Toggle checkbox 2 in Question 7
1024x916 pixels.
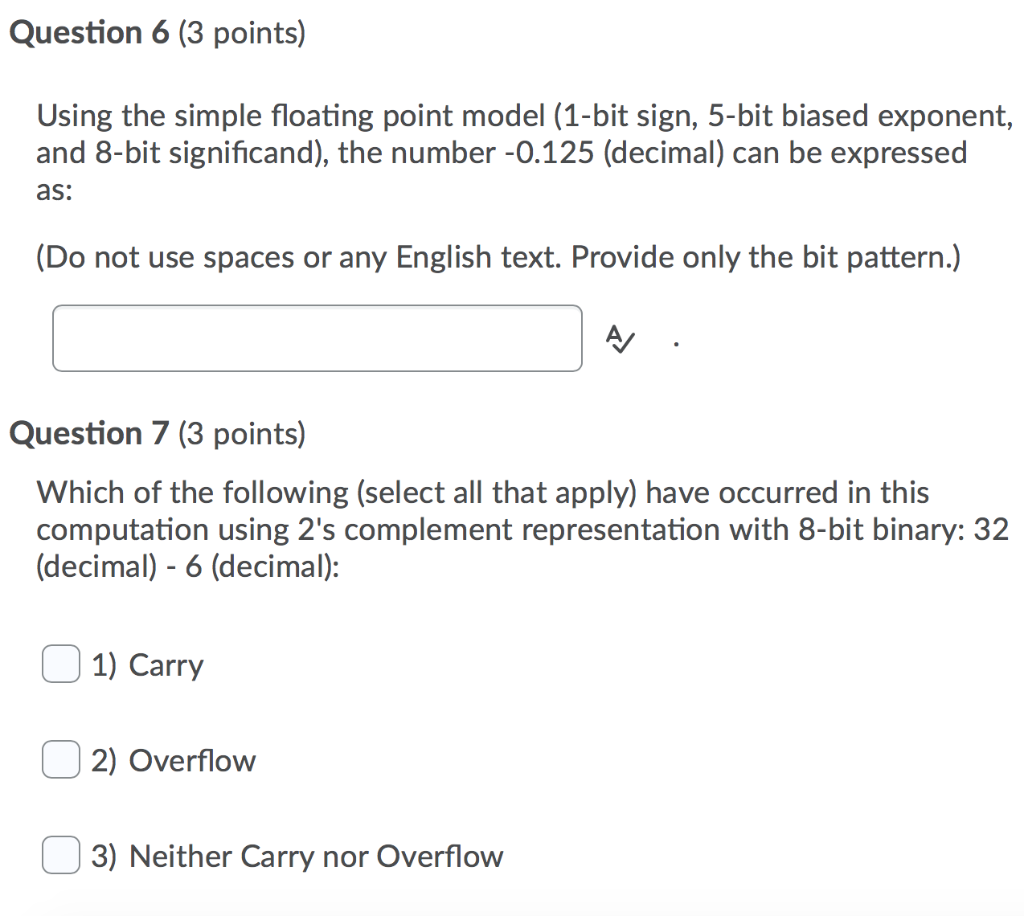pos(60,759)
